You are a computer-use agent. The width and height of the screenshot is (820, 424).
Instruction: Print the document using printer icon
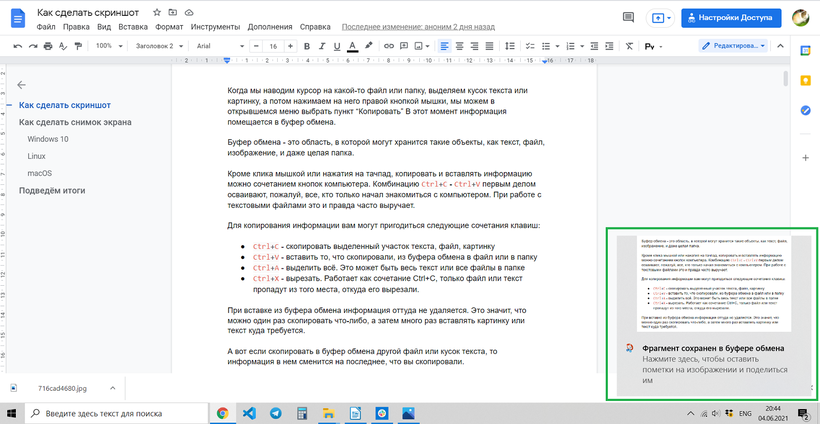click(x=50, y=46)
